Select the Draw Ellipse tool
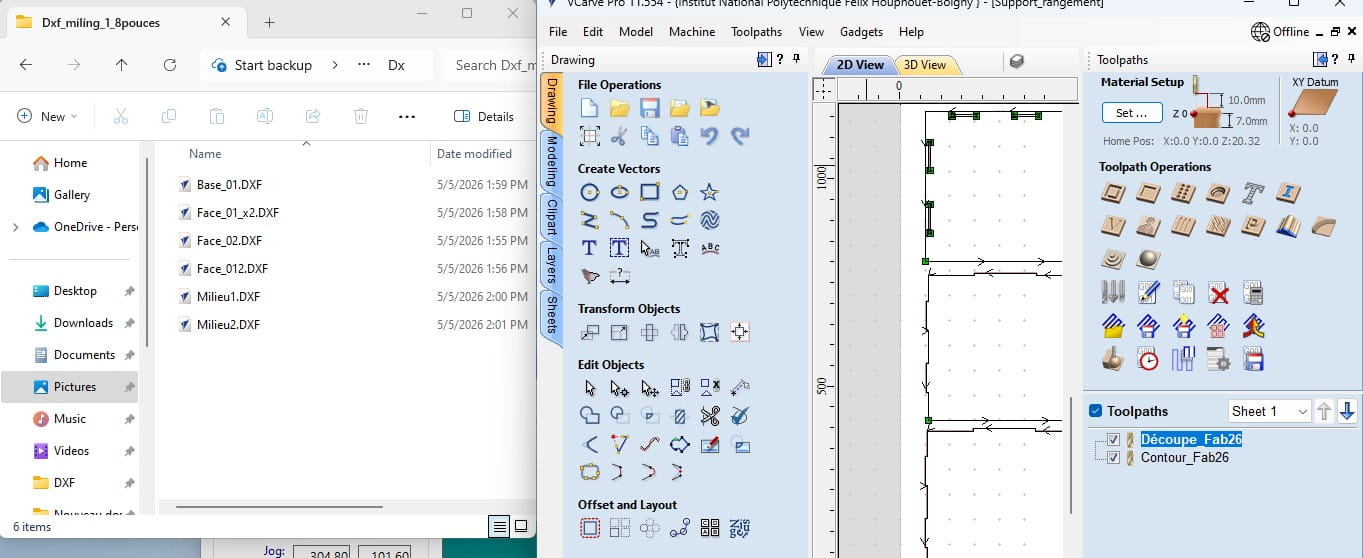 click(x=620, y=192)
